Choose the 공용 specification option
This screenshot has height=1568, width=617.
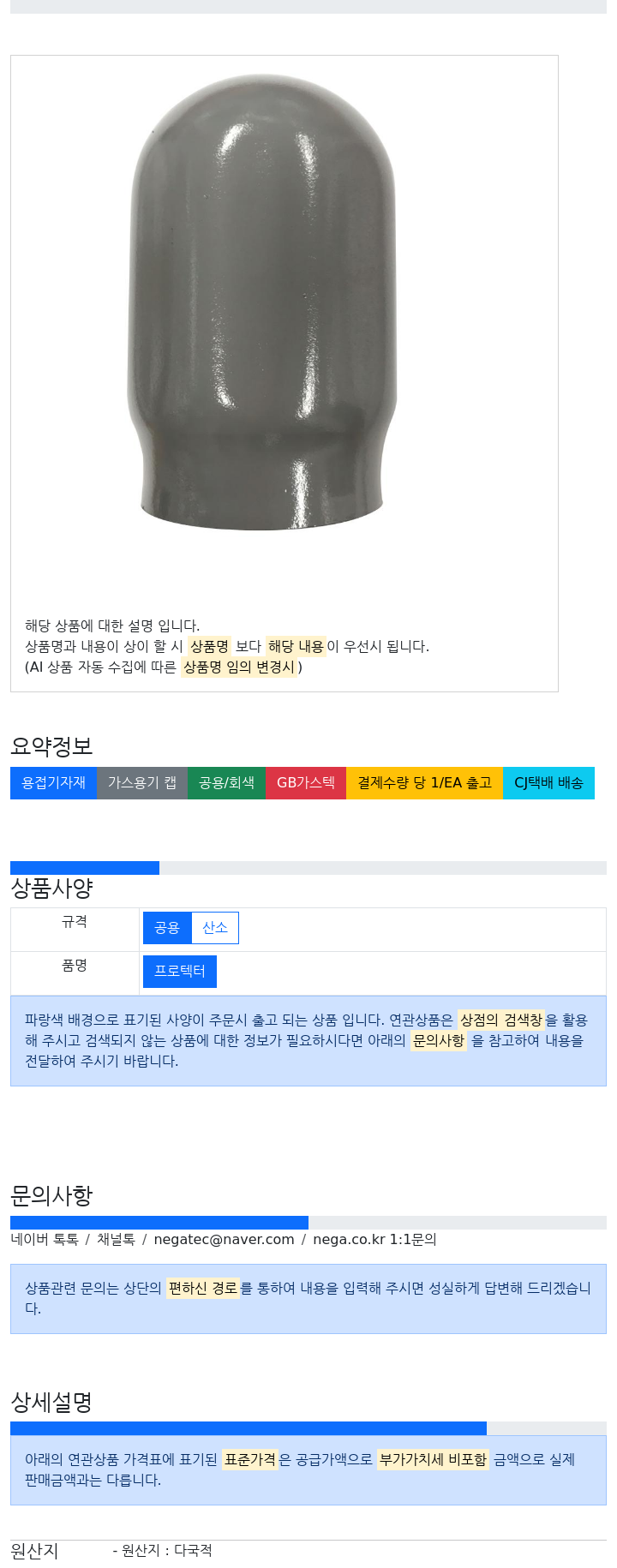[167, 928]
